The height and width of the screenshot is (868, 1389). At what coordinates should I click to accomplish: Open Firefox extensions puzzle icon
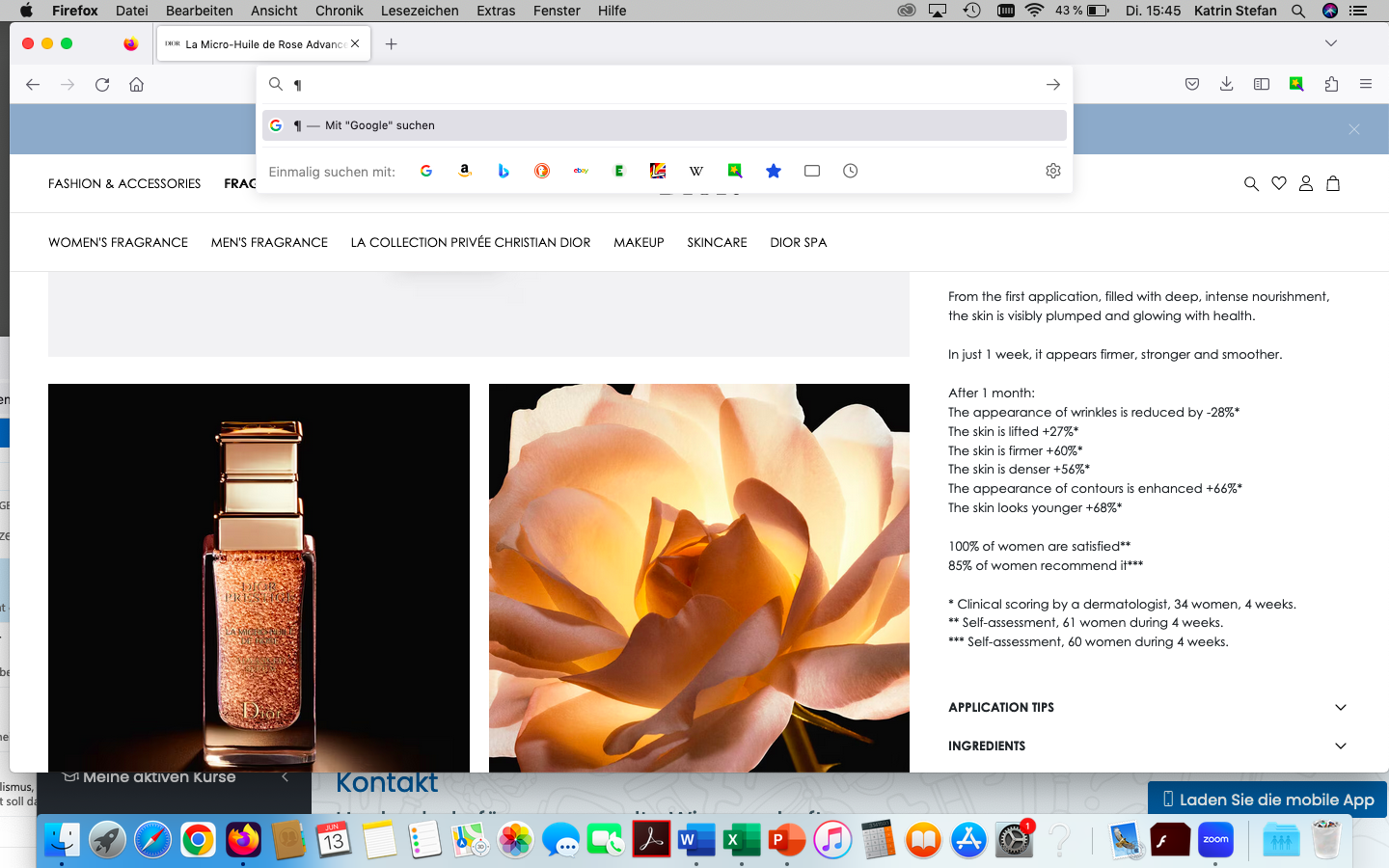coord(1331,85)
